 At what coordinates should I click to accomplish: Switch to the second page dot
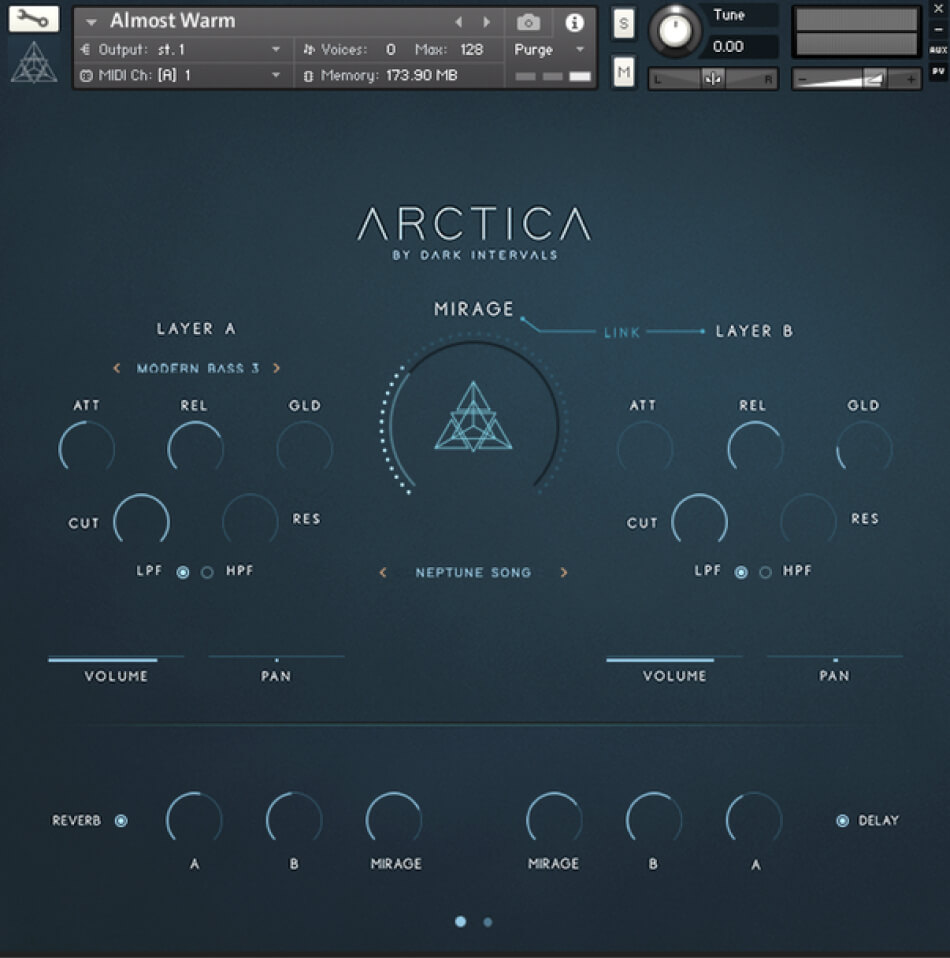tap(487, 922)
